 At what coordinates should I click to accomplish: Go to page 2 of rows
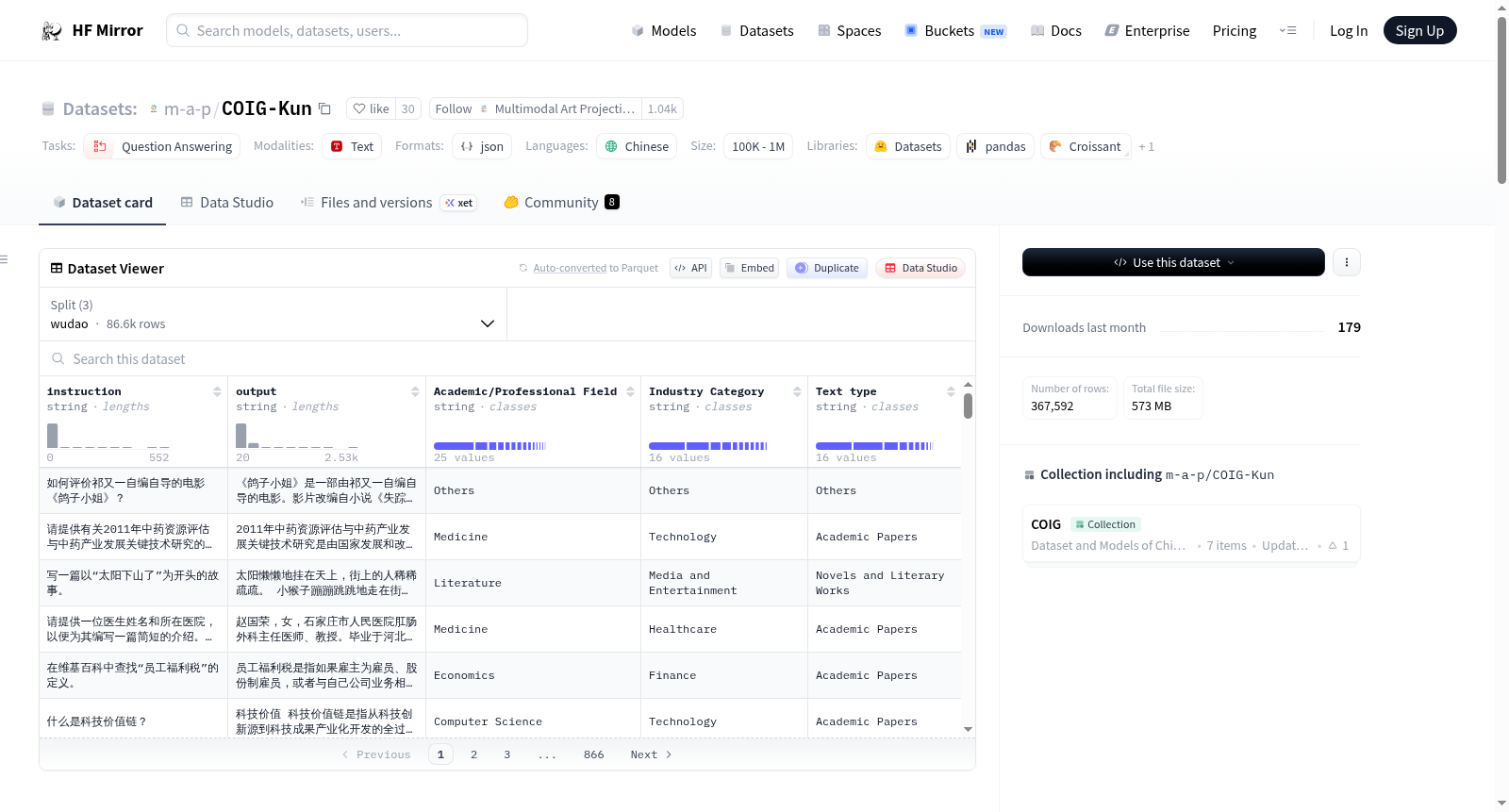click(x=473, y=754)
